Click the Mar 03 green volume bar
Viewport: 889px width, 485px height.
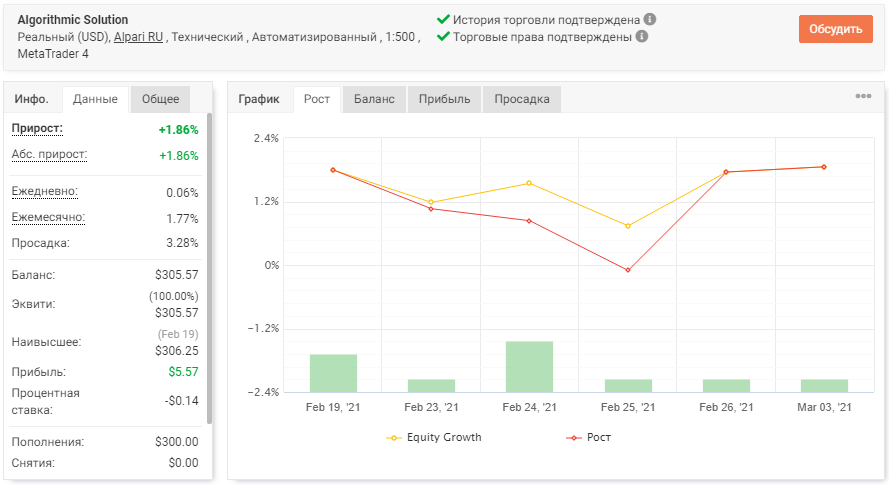pyautogui.click(x=824, y=386)
